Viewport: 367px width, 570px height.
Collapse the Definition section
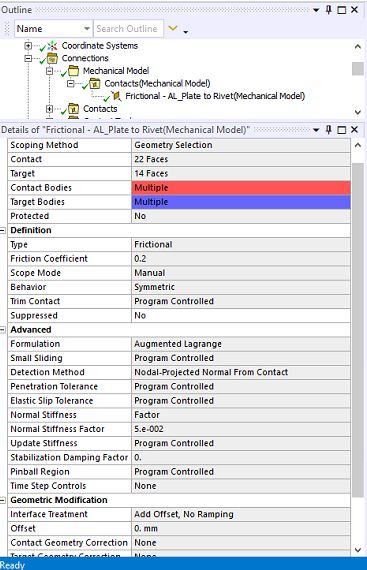3,230
